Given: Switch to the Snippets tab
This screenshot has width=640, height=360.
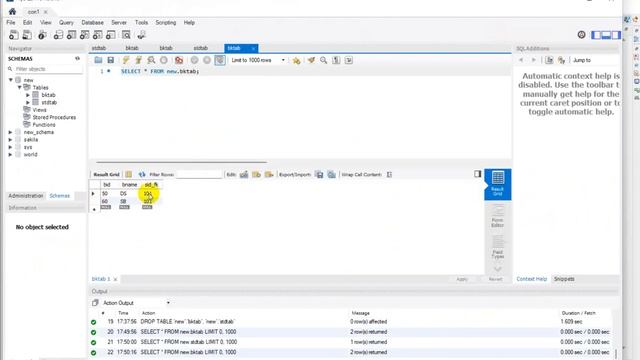Looking at the screenshot, I should pos(564,279).
